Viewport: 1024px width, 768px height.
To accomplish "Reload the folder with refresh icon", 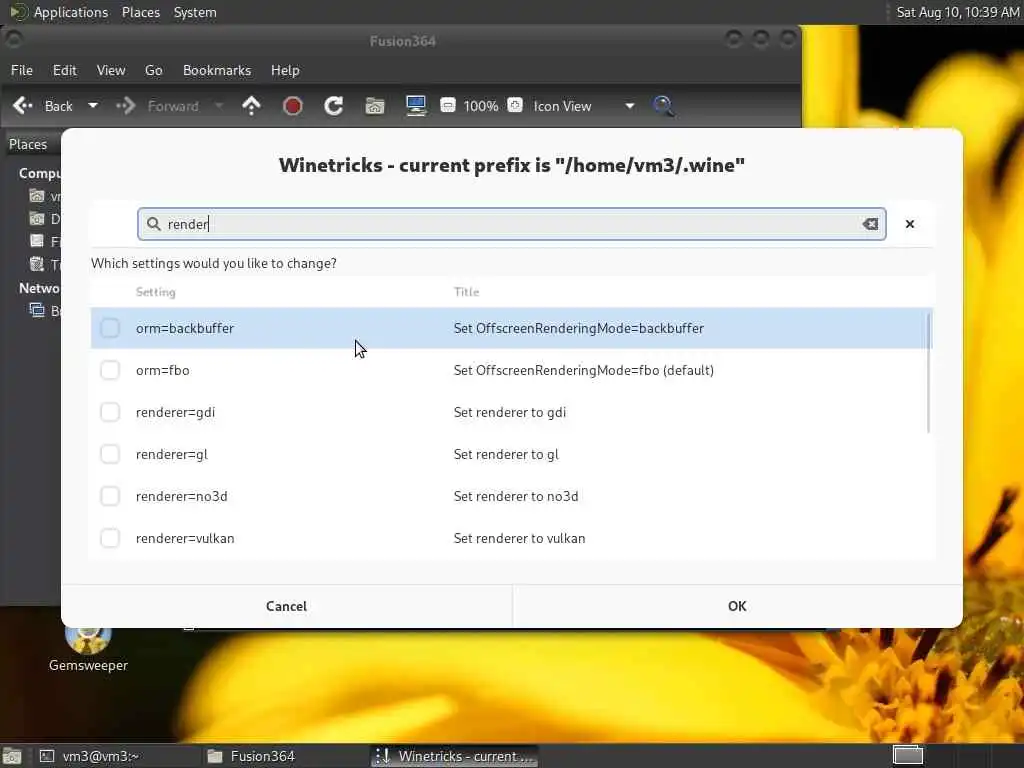I will 334,106.
